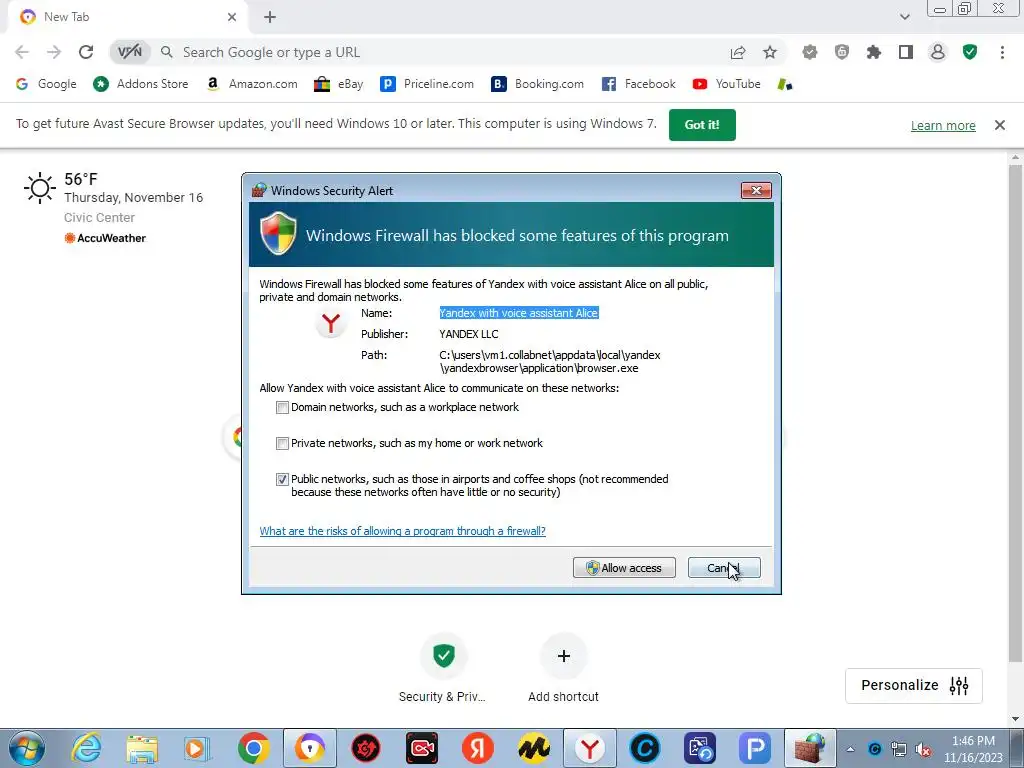Open the screen recorder camera taskbar icon
This screenshot has height=768, width=1024.
tap(422, 748)
